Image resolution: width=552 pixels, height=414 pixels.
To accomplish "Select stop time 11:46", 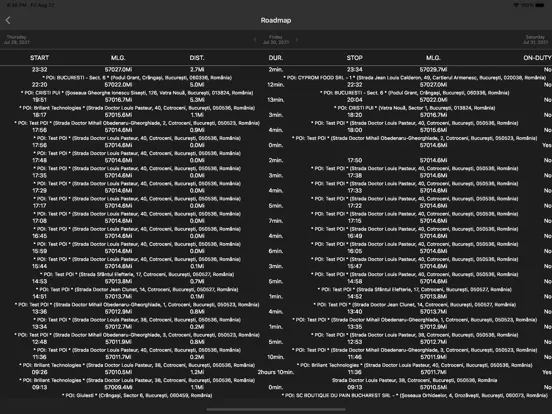I will [x=355, y=357].
